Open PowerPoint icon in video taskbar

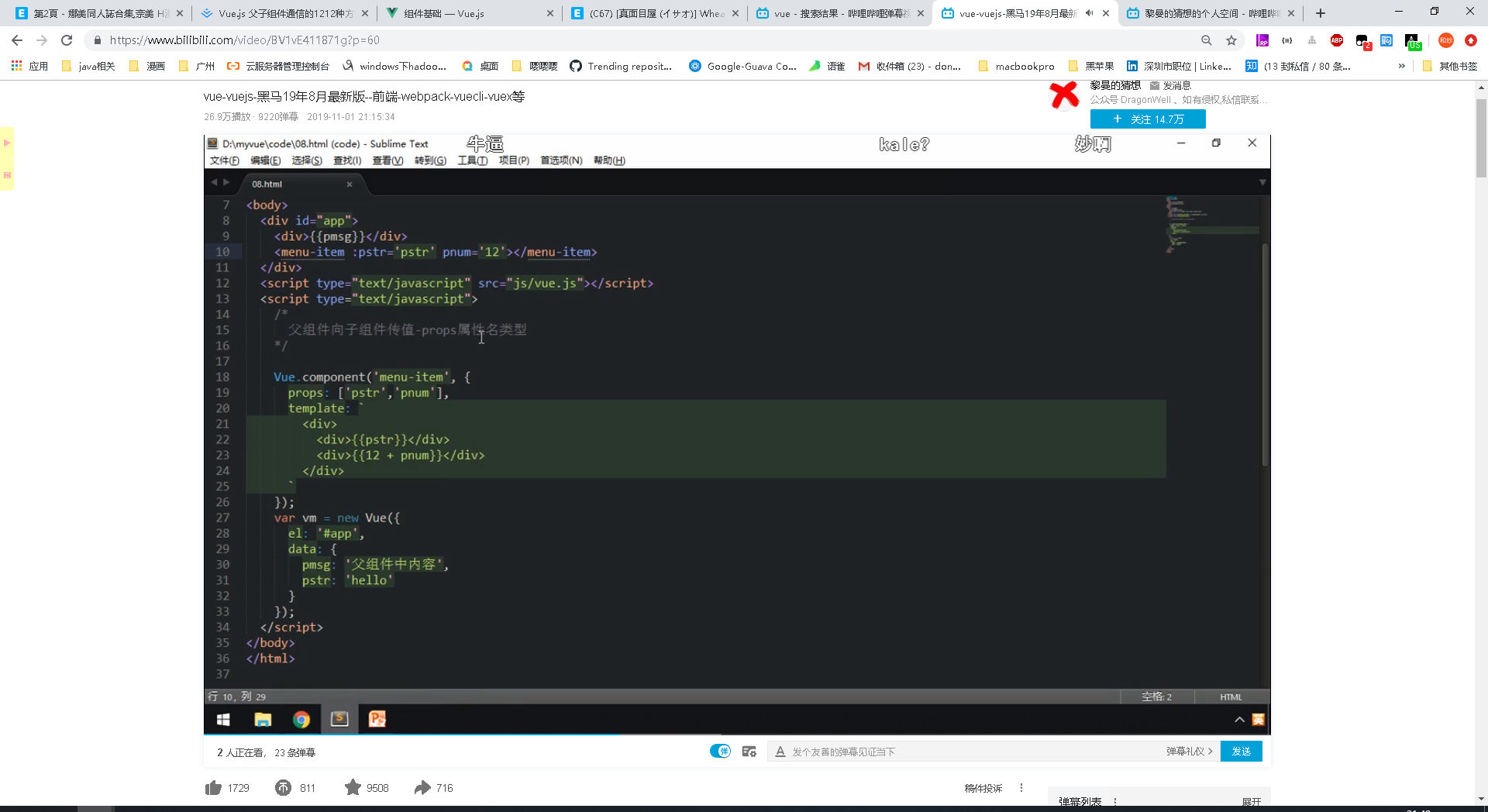(377, 720)
